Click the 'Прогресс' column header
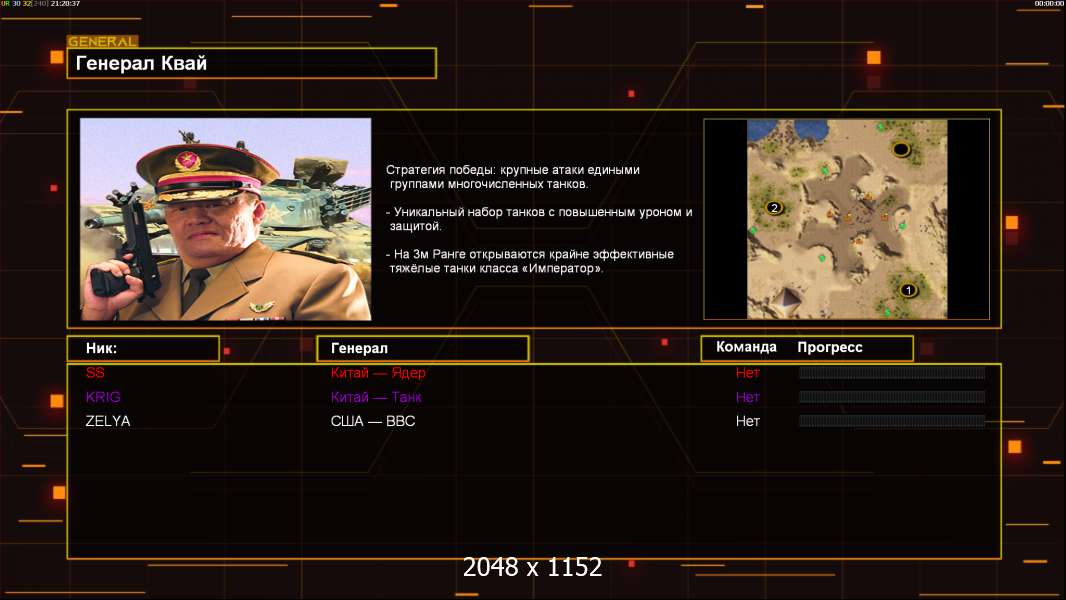This screenshot has height=600, width=1066. pyautogui.click(x=829, y=347)
